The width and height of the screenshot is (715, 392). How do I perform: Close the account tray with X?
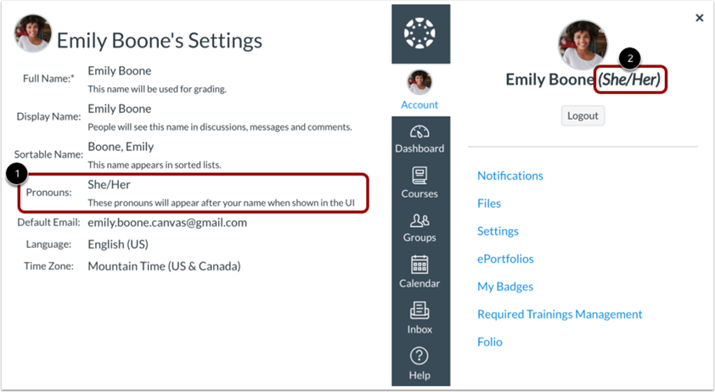699,18
